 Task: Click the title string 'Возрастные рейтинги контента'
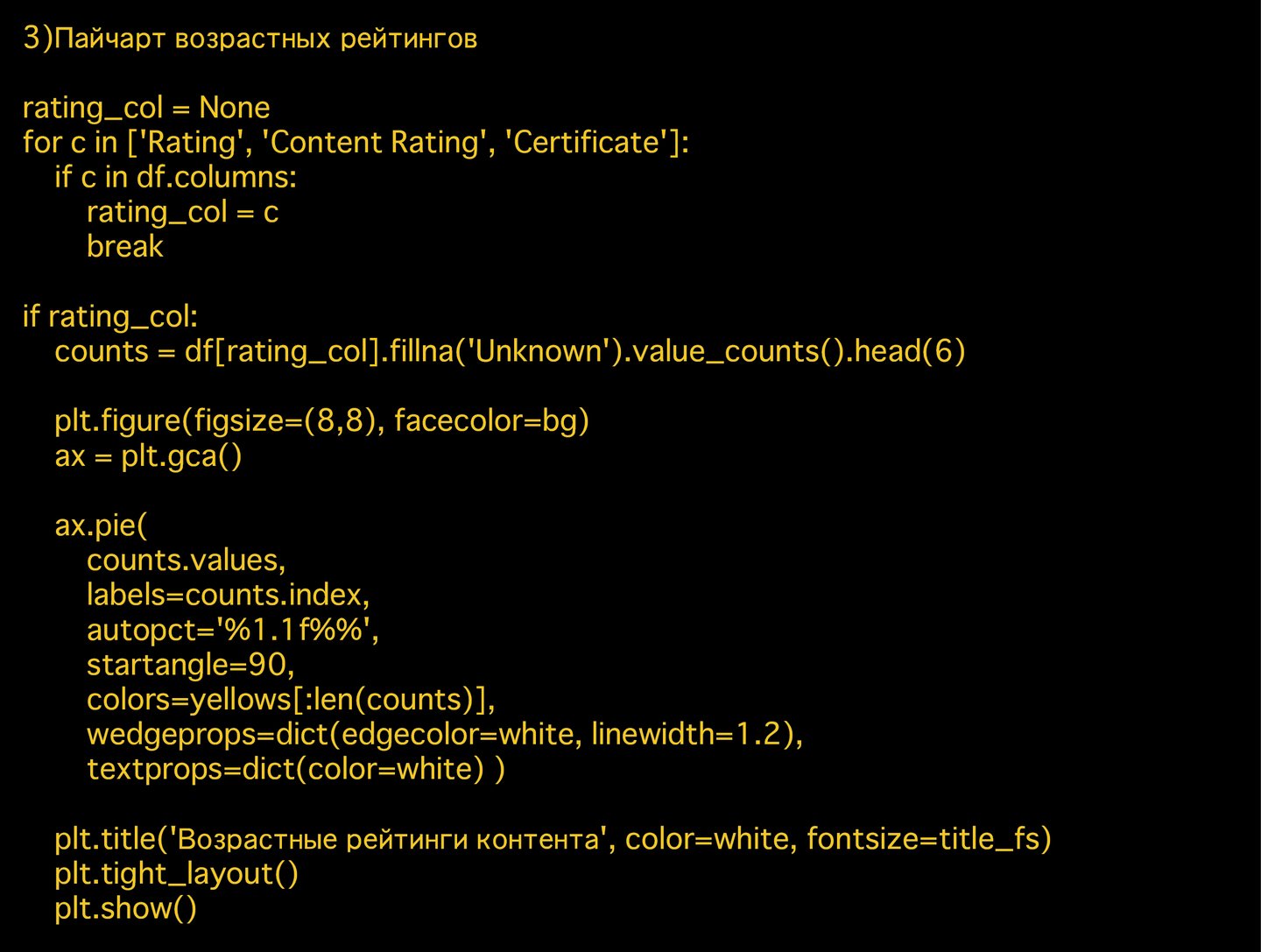coord(388,839)
